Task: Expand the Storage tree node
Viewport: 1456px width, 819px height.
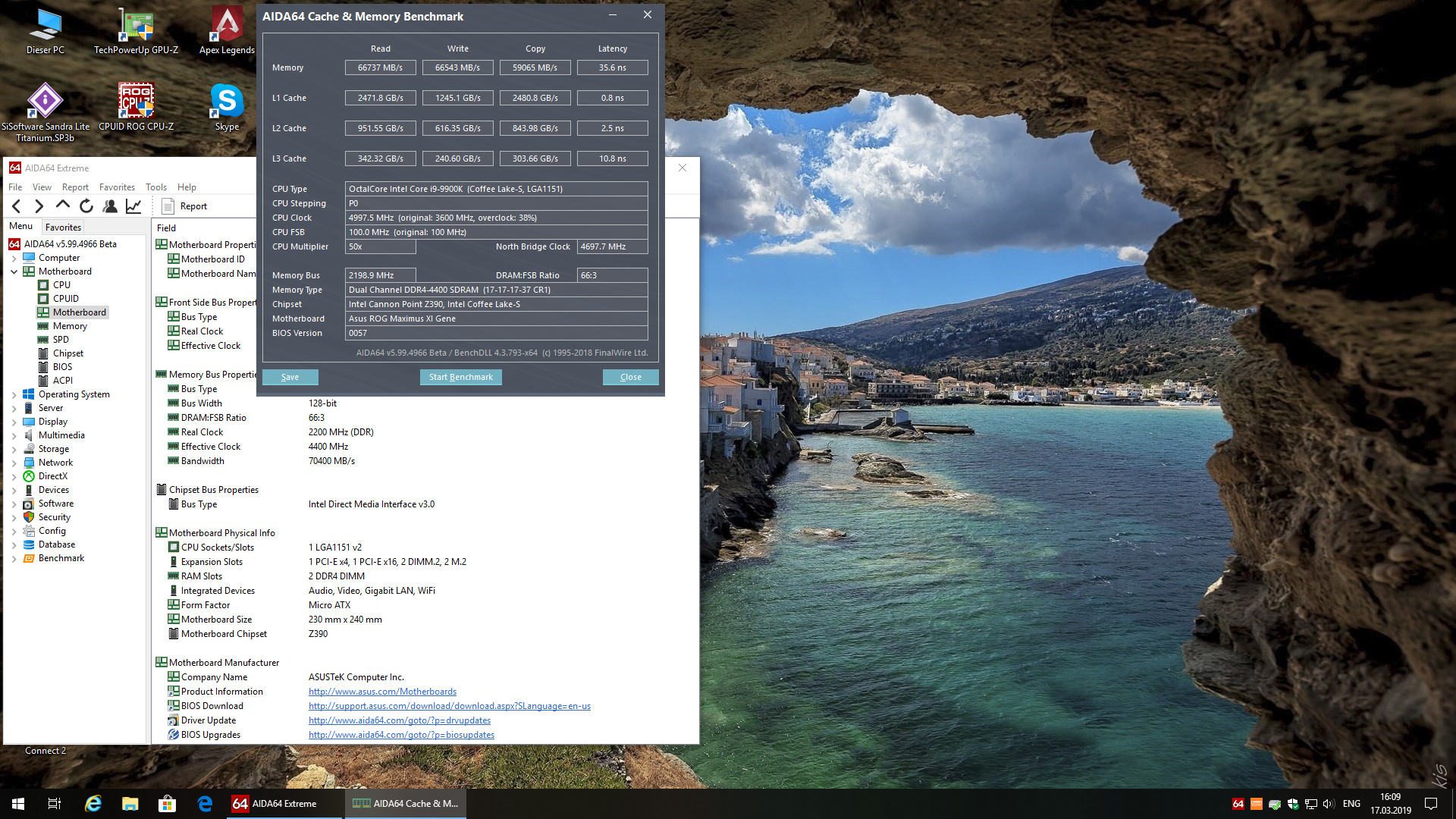Action: point(14,450)
